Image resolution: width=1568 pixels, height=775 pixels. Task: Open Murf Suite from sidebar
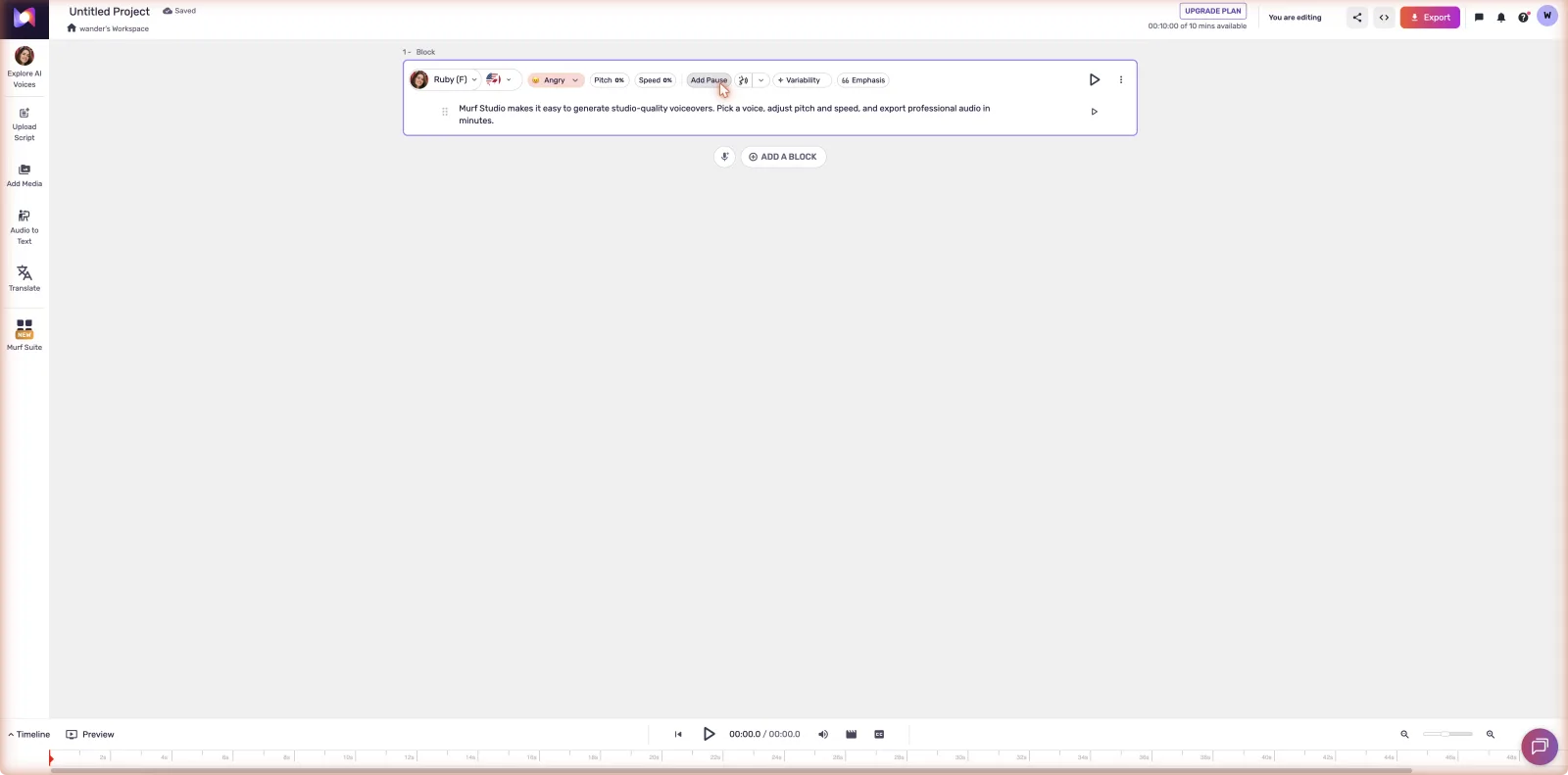[x=24, y=334]
